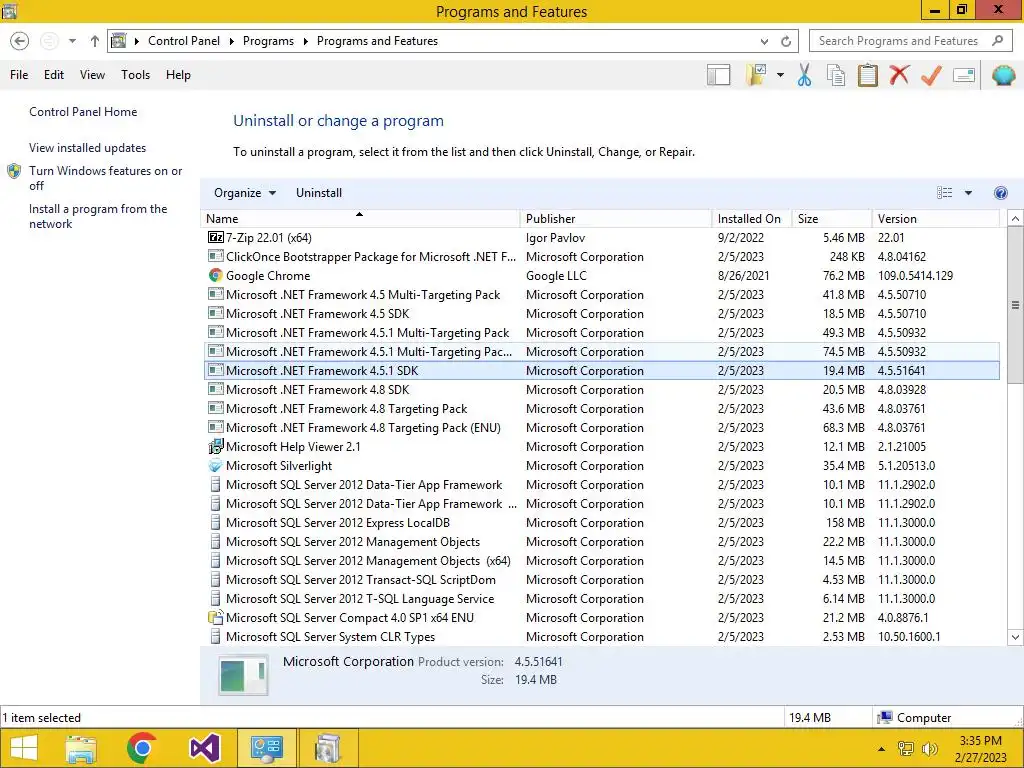1024x768 pixels.
Task: Click the Copy toolbar icon
Action: point(836,75)
